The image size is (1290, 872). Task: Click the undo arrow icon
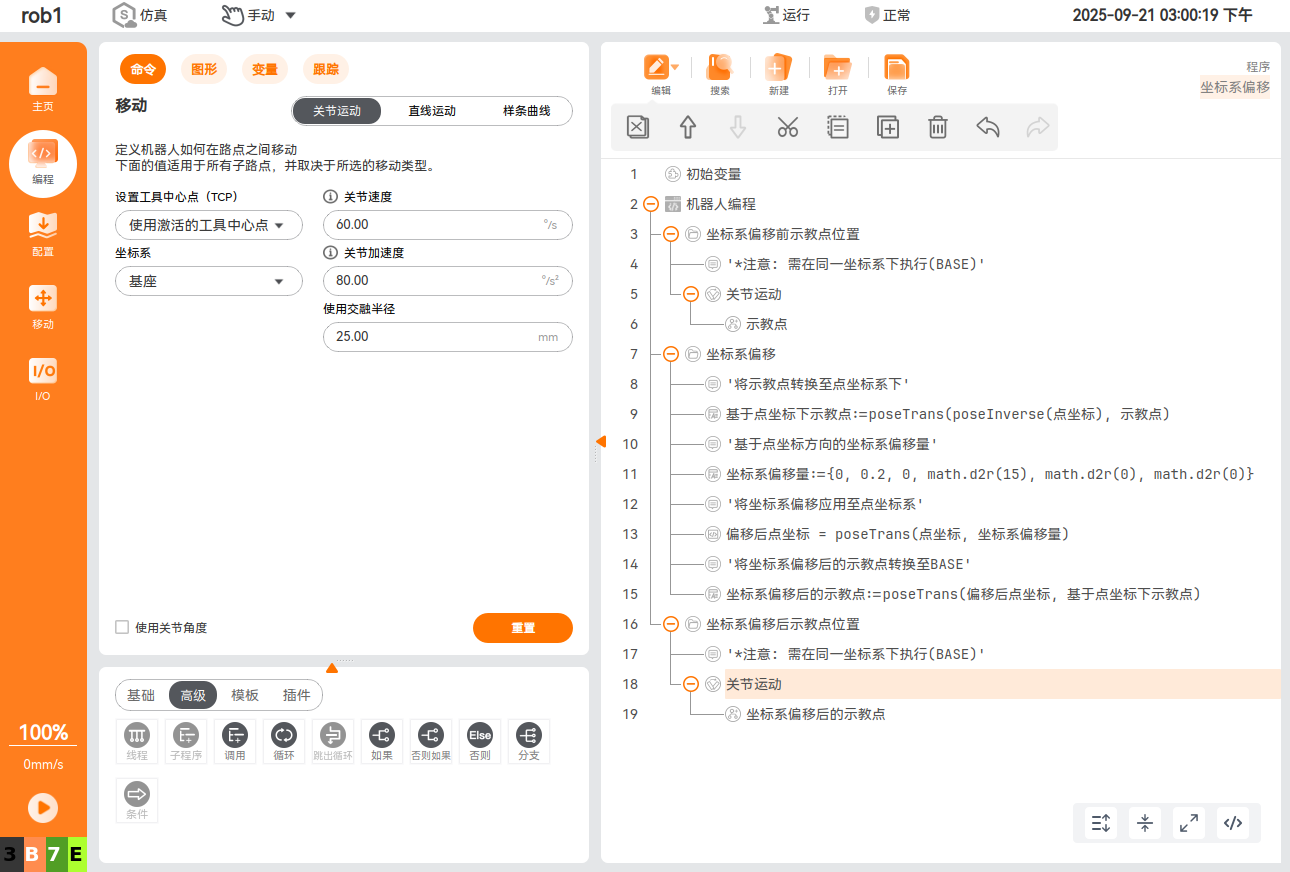(987, 127)
